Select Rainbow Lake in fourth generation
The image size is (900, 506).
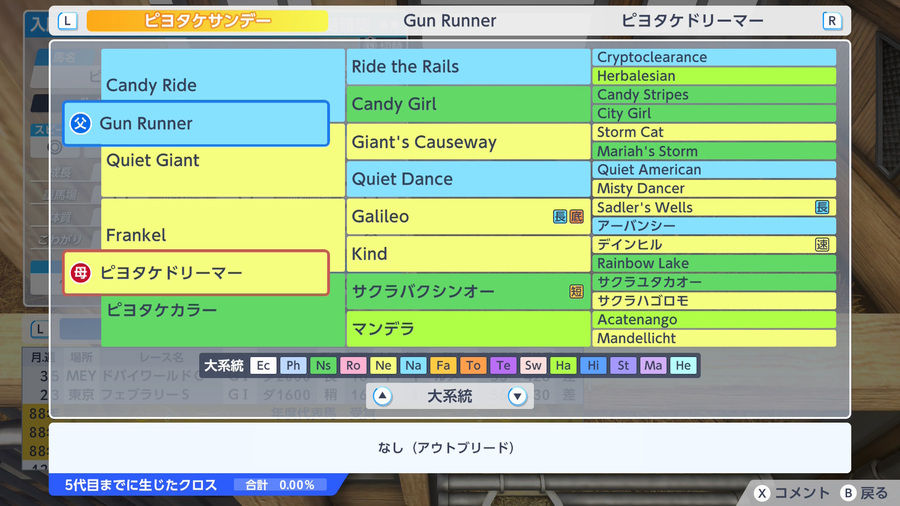(714, 263)
